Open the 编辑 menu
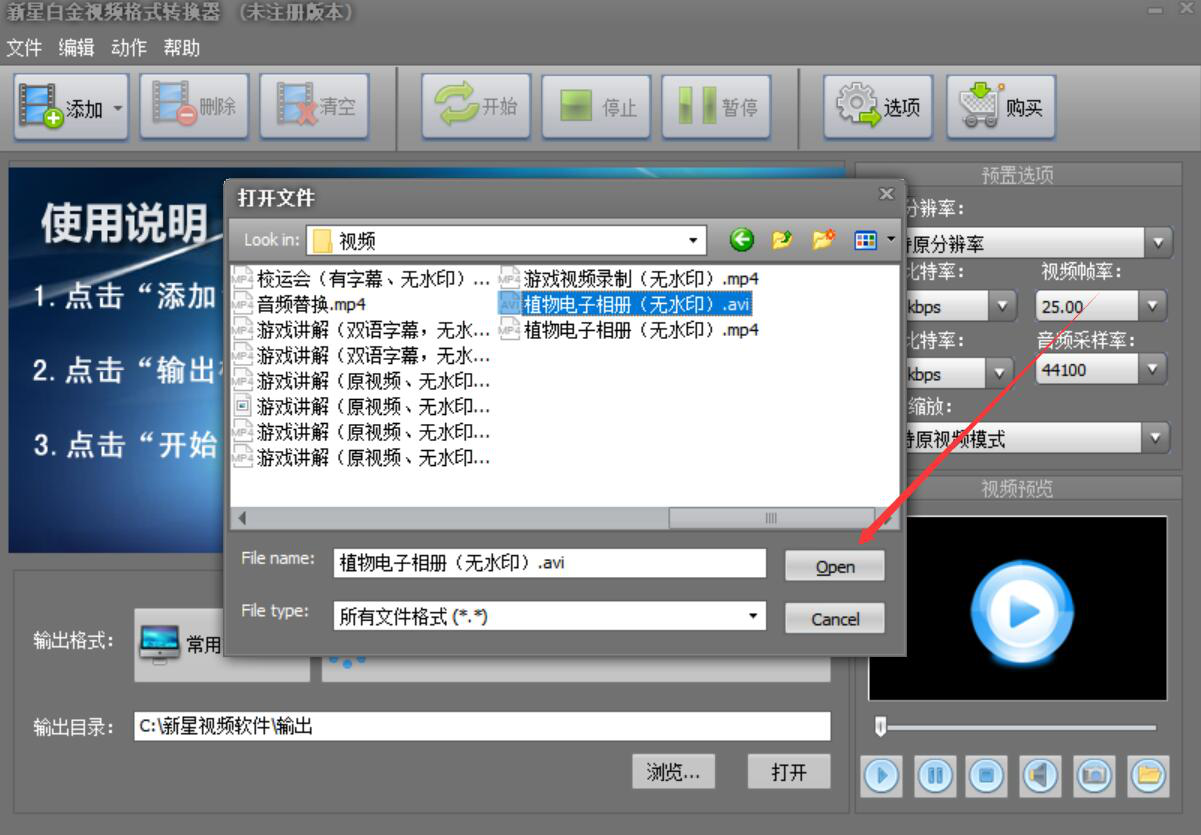 click(x=76, y=47)
